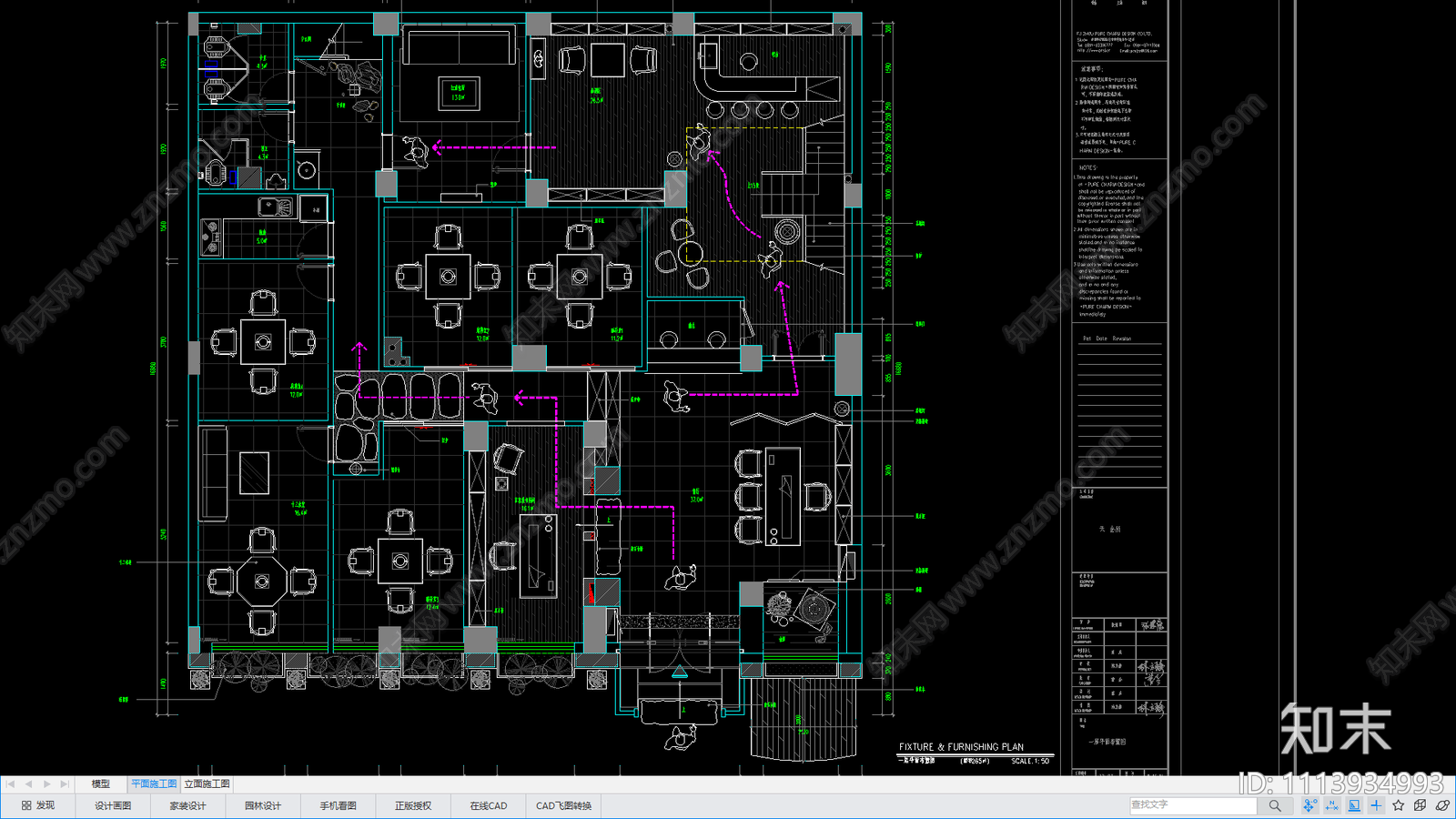Toggle the move/pan snap tool icon
The width and height of the screenshot is (1456, 819).
pyautogui.click(x=1309, y=805)
